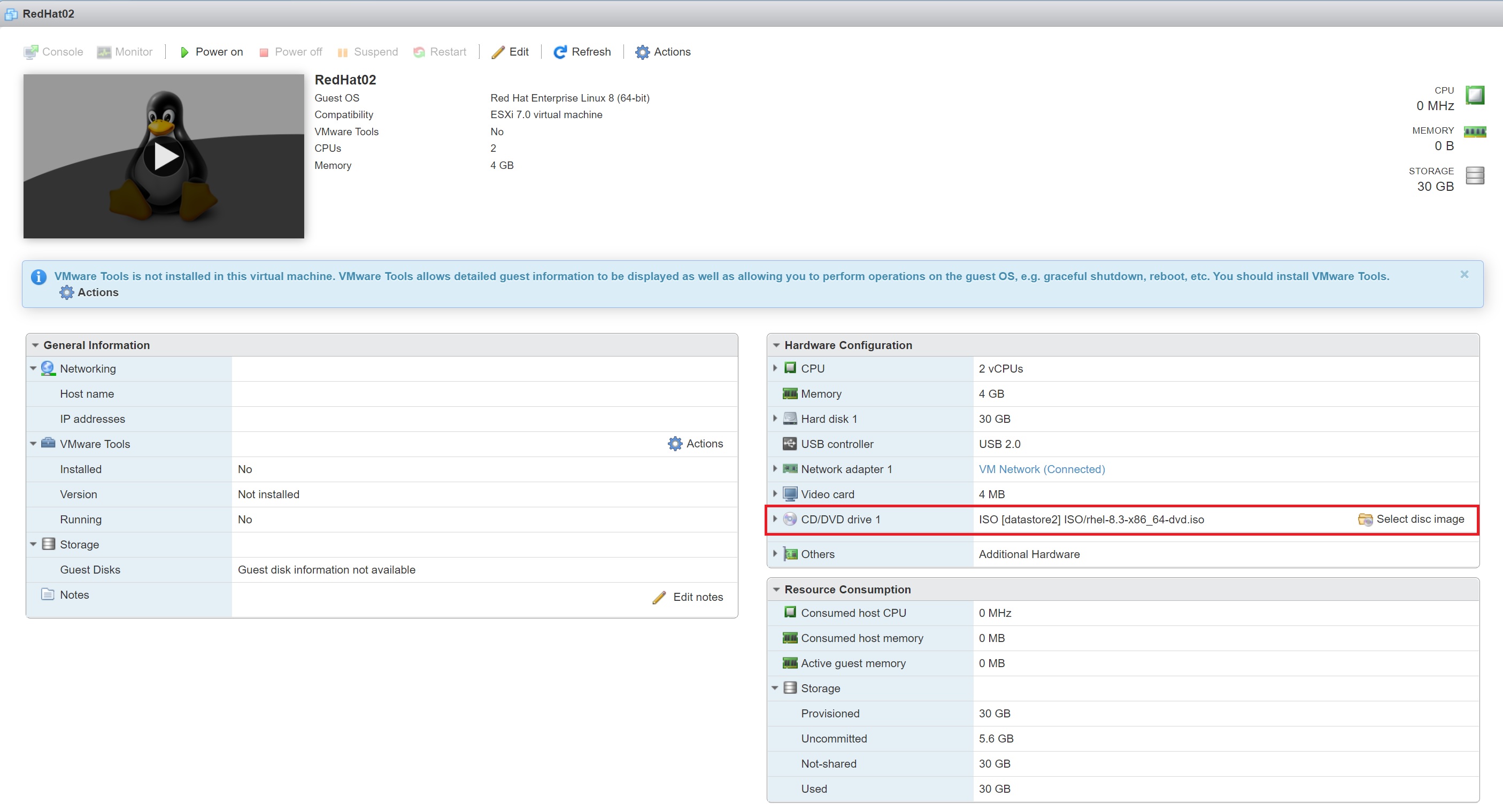Click the VM Network (Connected) link
This screenshot has height=812, width=1503.
pos(1042,469)
